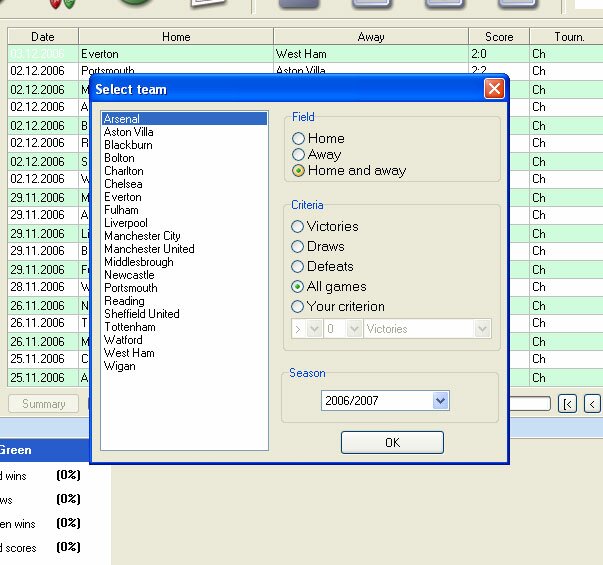
Task: Click the Summary button in main window
Action: coord(43,404)
